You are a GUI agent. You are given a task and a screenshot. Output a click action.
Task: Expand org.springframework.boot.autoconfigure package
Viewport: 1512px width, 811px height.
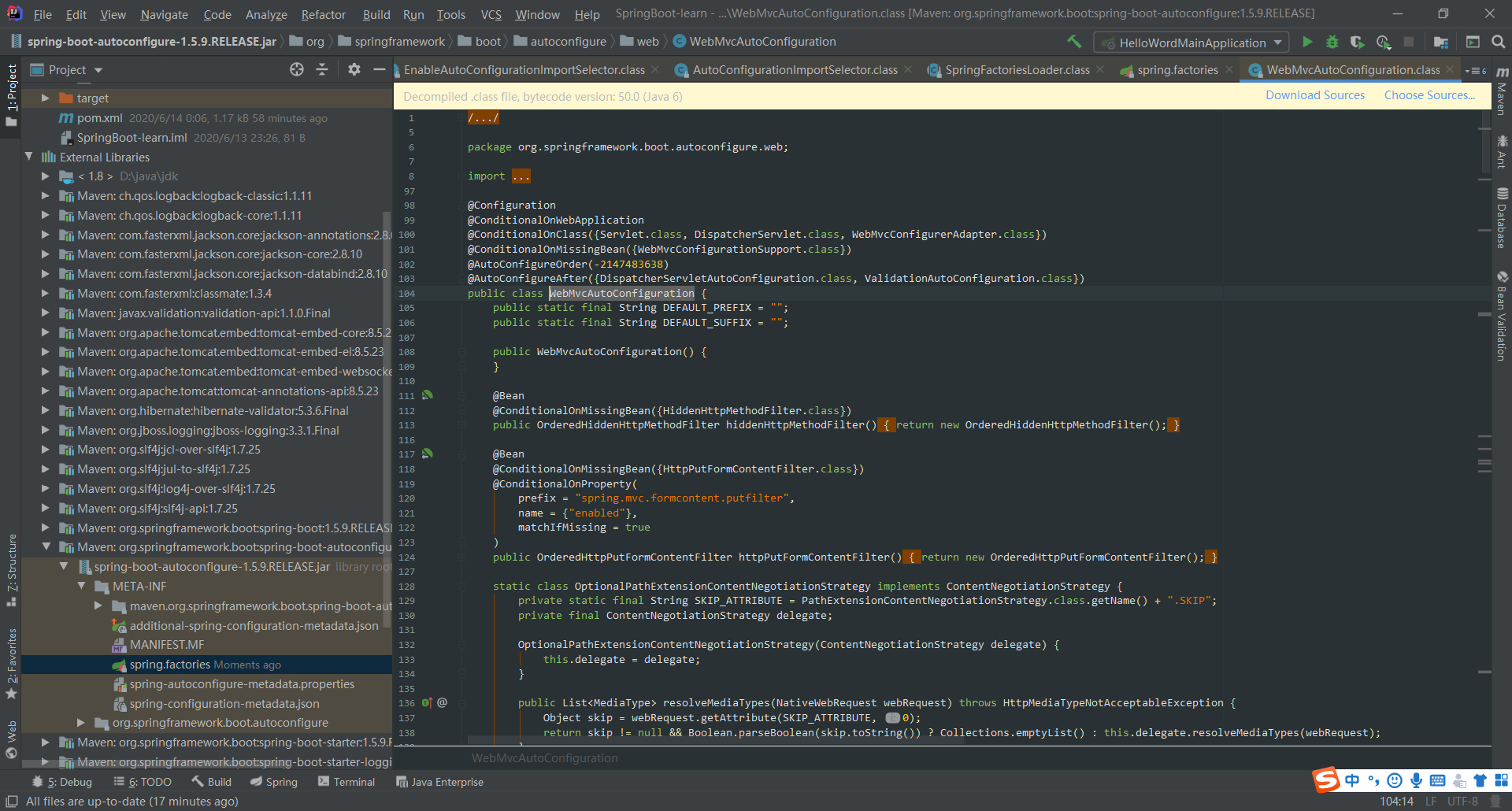point(81,722)
